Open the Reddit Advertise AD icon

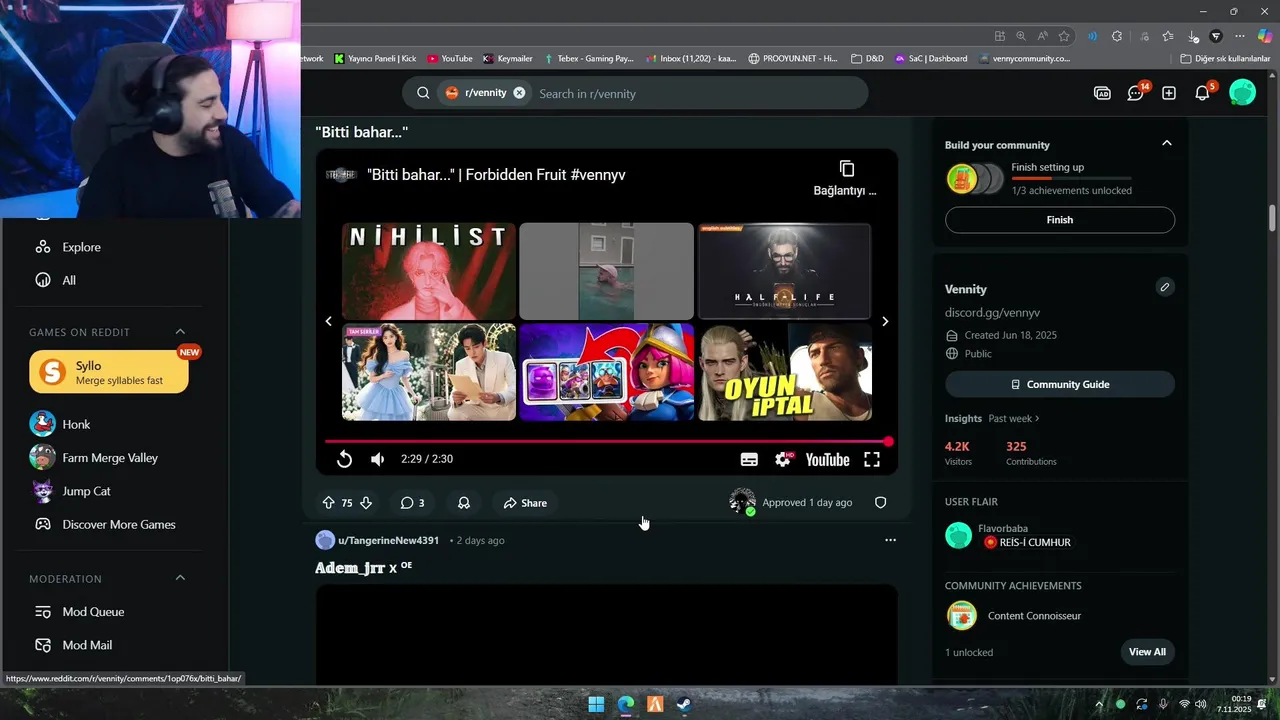[1102, 93]
